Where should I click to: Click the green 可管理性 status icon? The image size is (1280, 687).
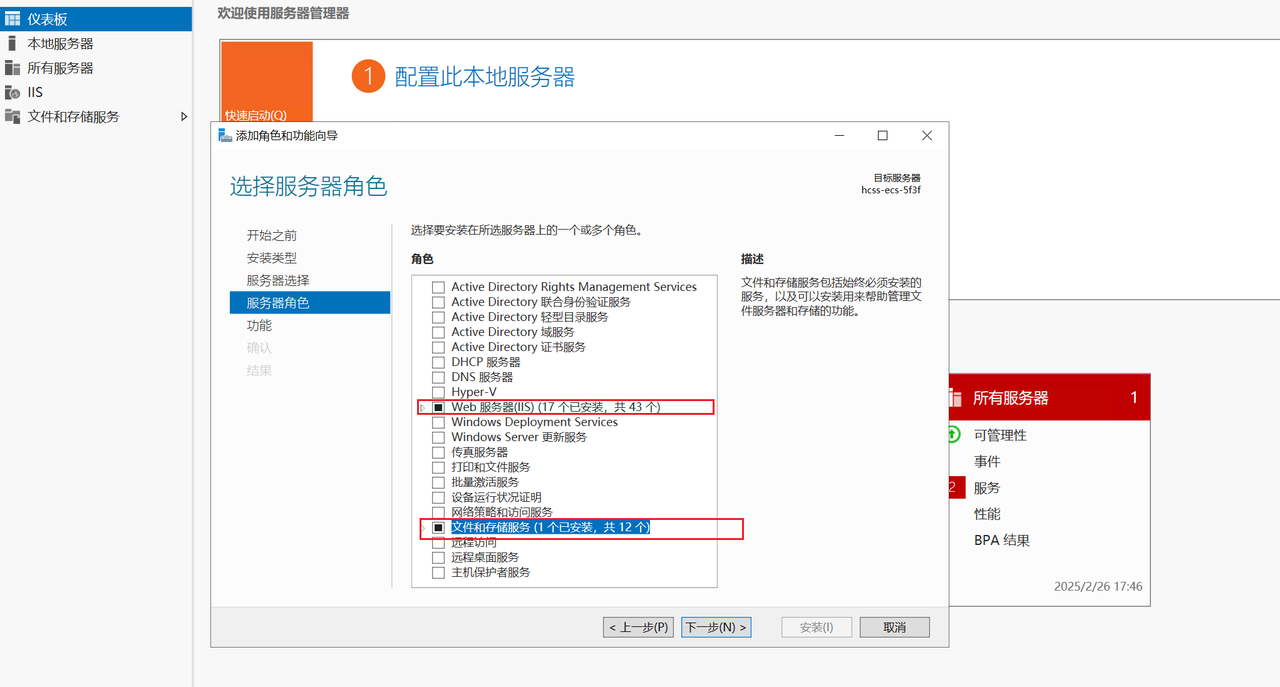(x=954, y=435)
